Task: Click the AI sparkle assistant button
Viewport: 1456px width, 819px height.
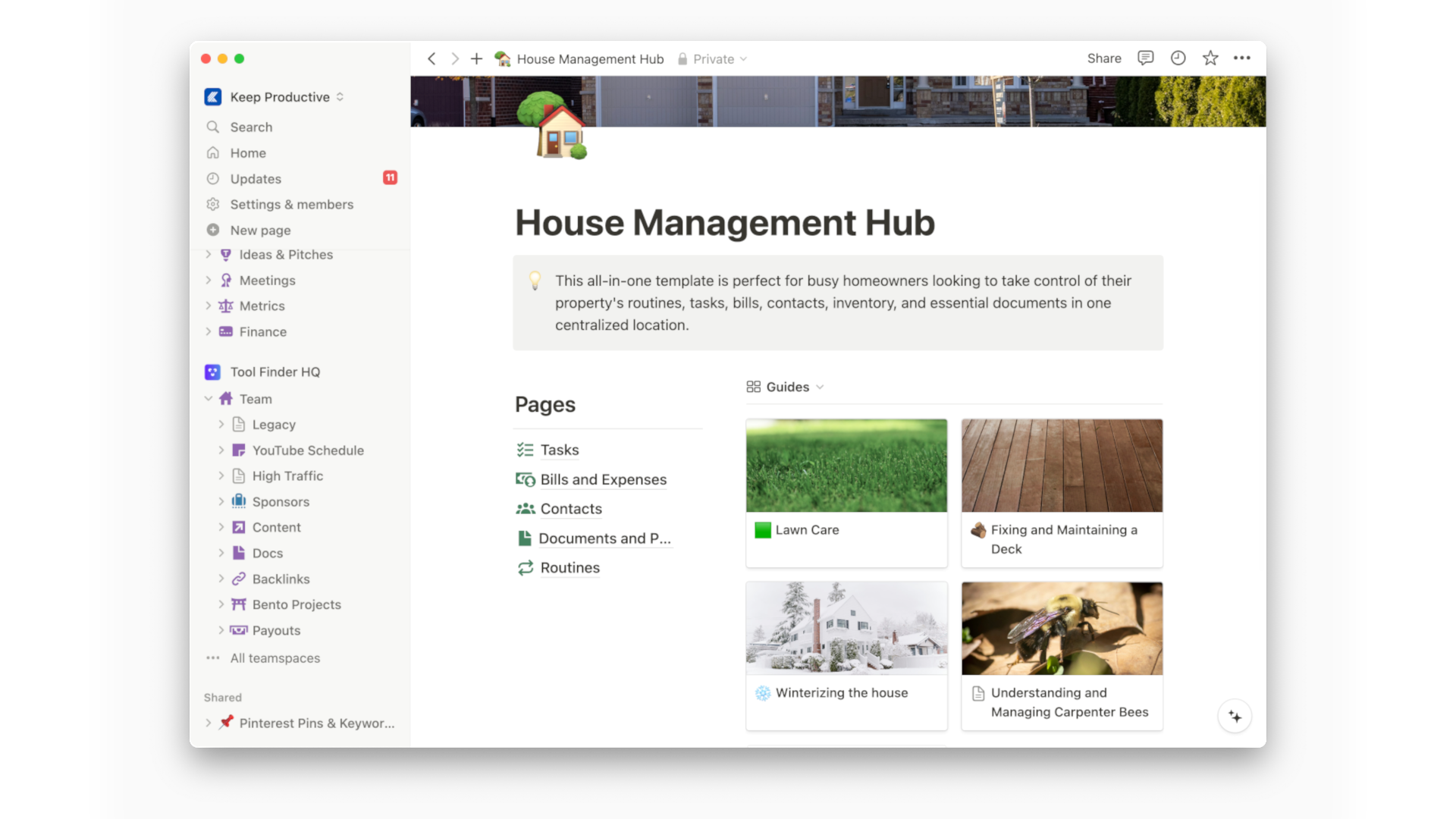Action: pos(1235,717)
